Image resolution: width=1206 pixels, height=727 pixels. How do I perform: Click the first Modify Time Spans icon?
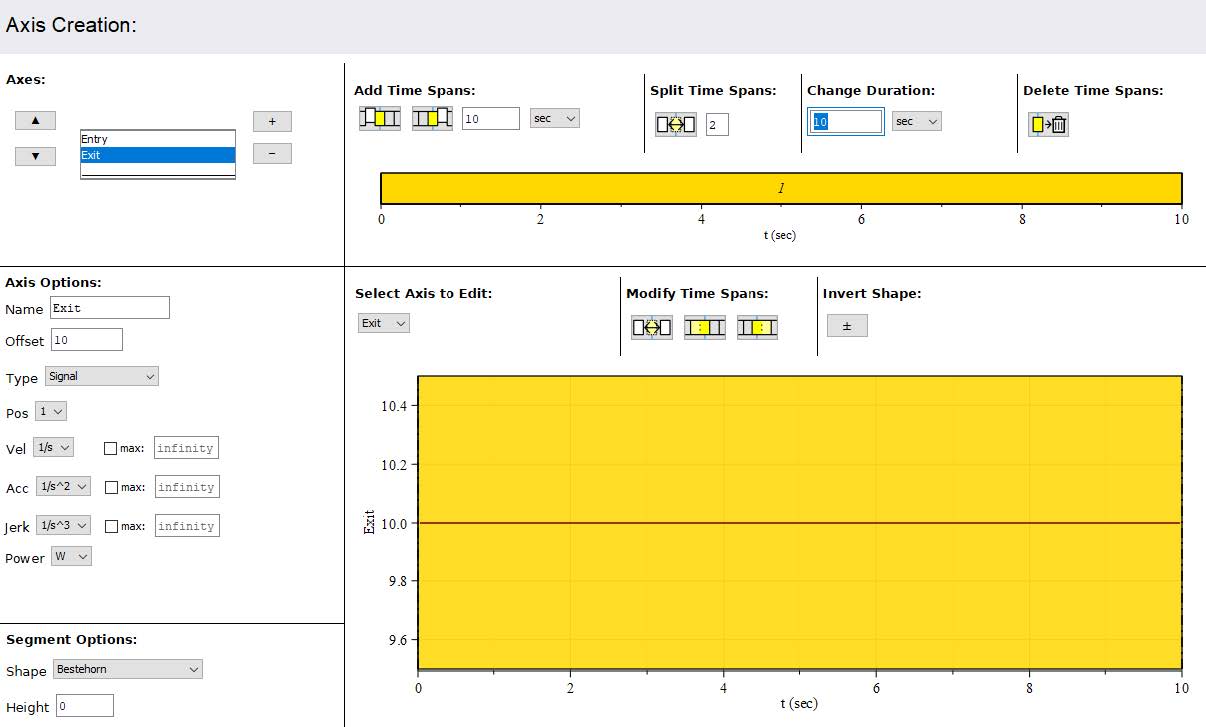tap(651, 327)
